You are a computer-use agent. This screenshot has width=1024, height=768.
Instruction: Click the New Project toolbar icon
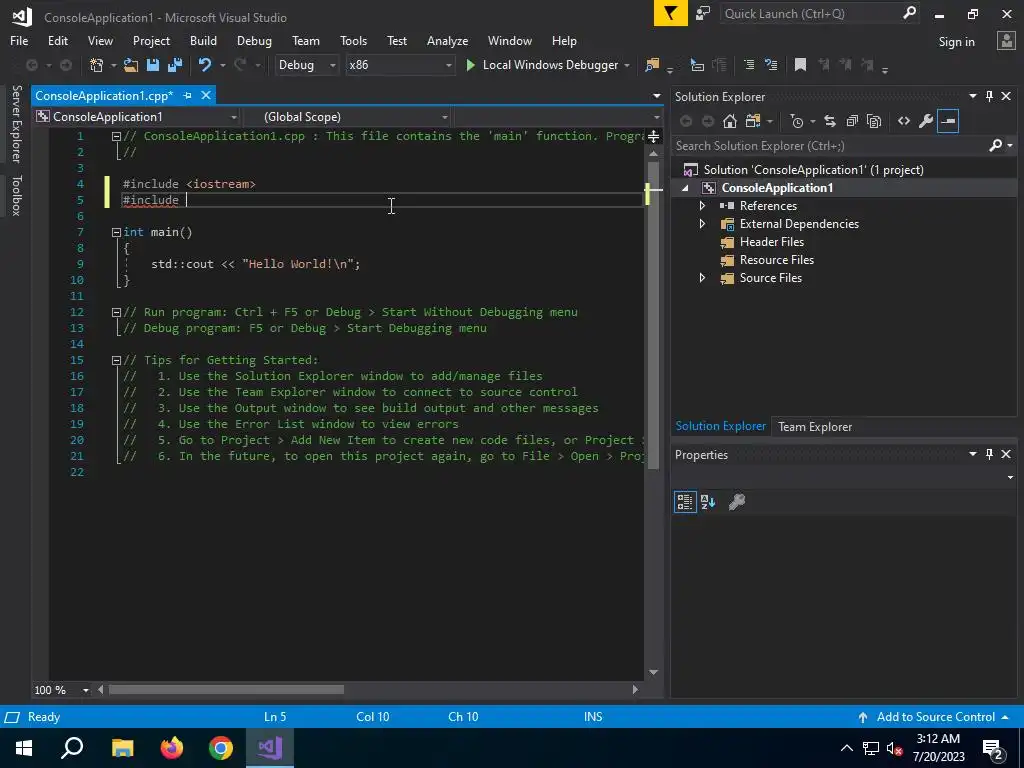(97, 65)
